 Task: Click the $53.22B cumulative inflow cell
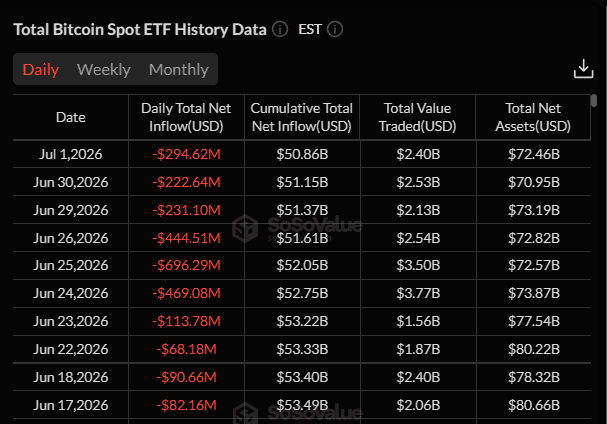[302, 321]
